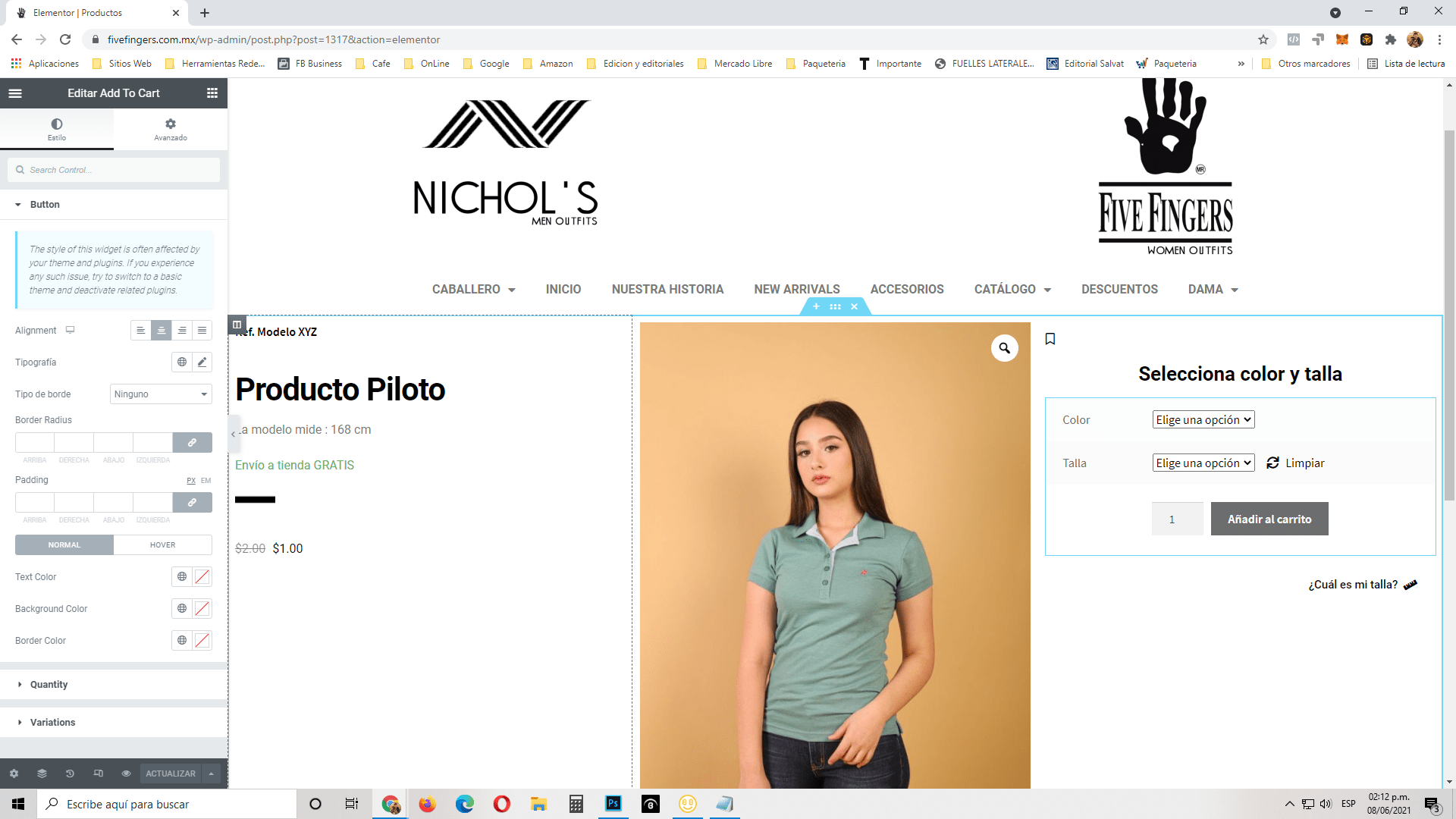This screenshot has height=819, width=1456.
Task: Collapse the Elementor panel with arrow handle
Action: [234, 434]
